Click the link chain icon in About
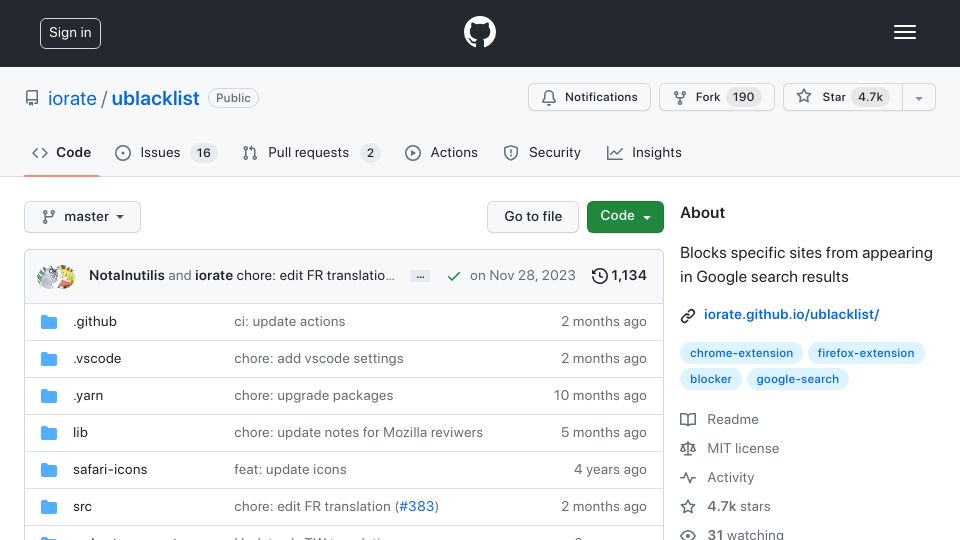Screen dimensions: 960x540 (688, 315)
